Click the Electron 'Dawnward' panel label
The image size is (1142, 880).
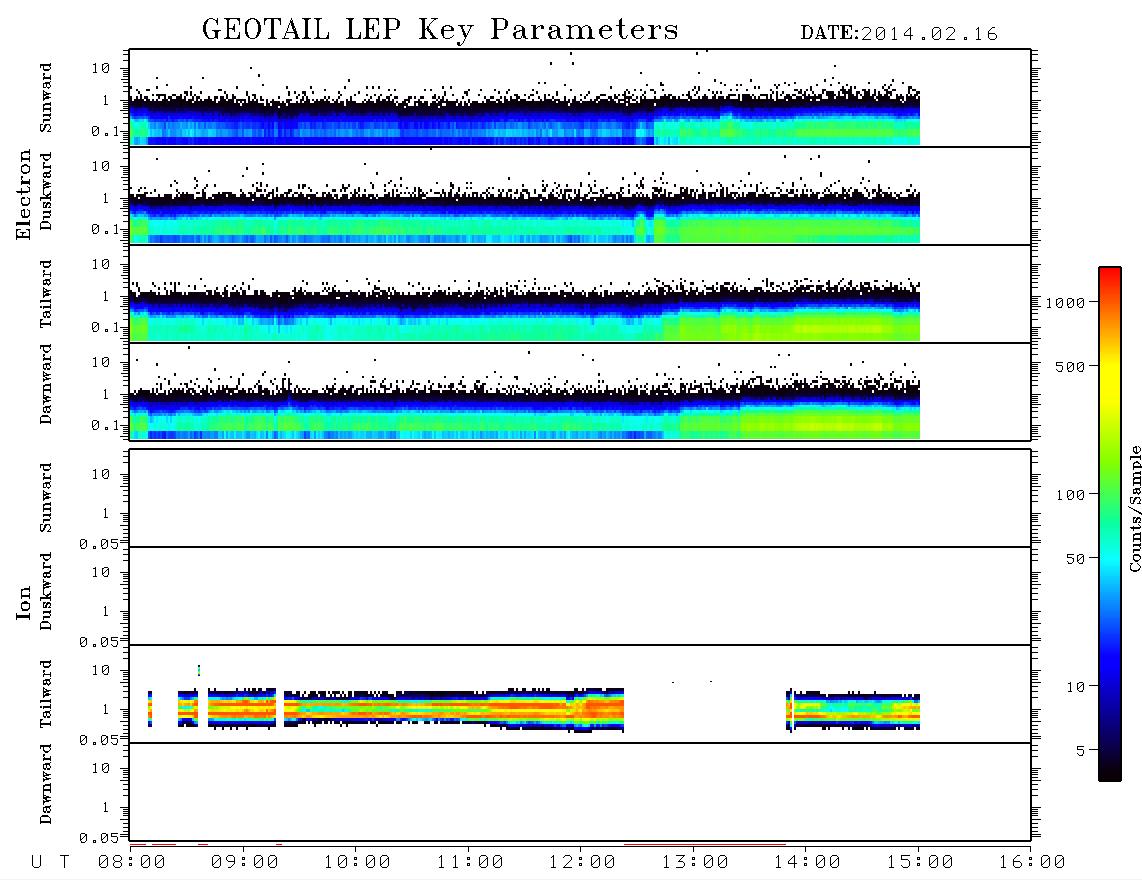click(x=46, y=384)
